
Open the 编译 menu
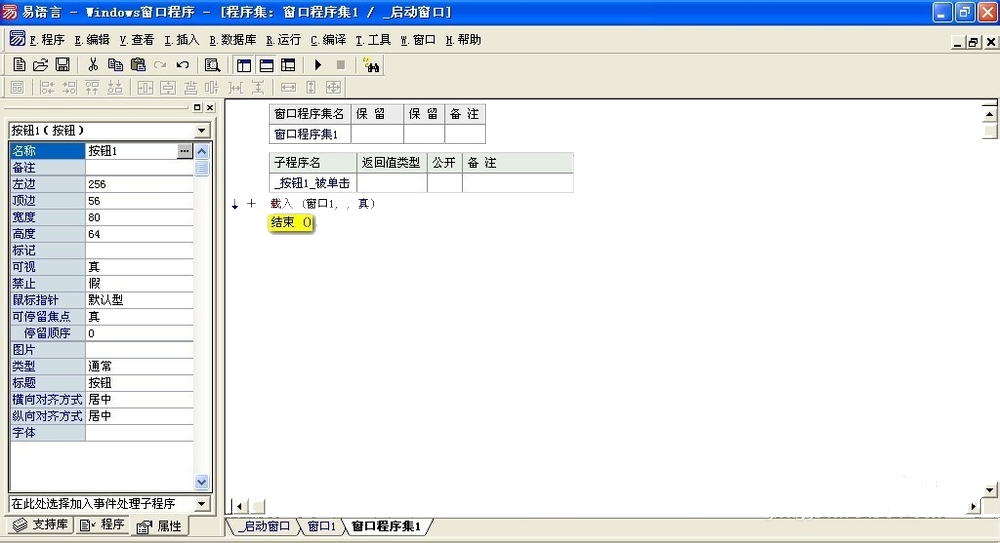[328, 40]
